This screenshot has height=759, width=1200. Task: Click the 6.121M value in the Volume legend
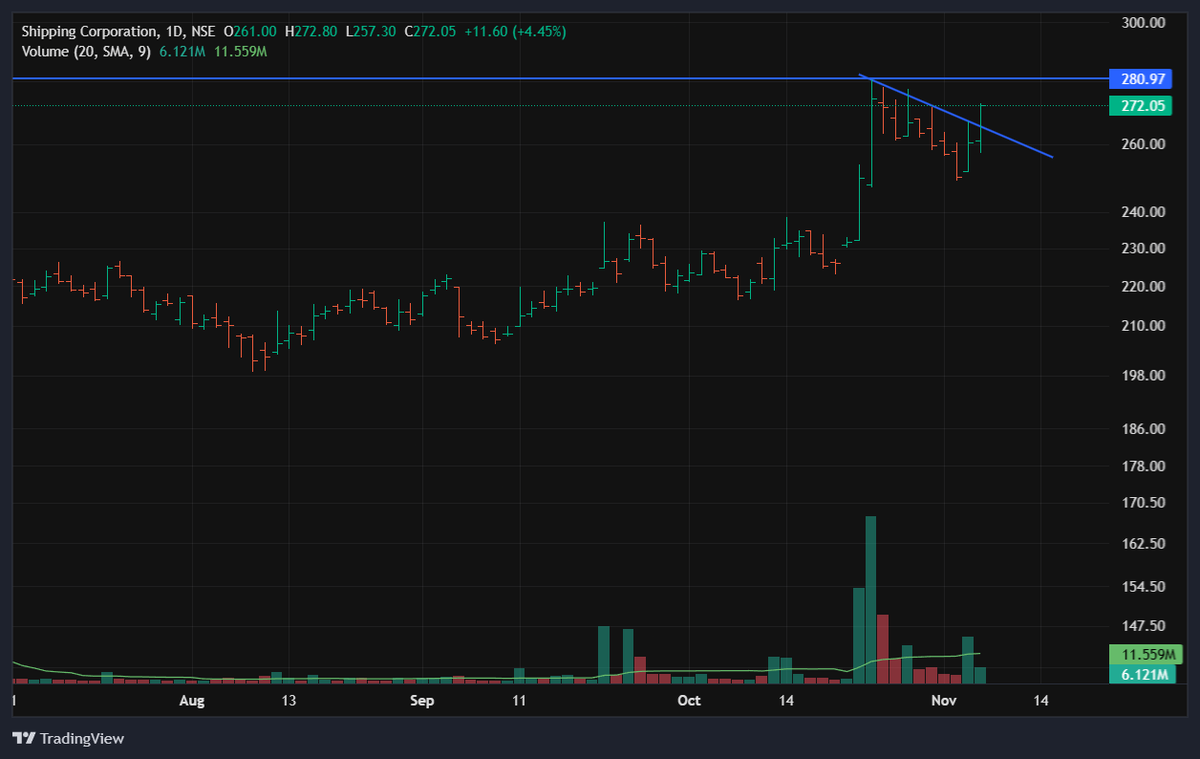[182, 51]
